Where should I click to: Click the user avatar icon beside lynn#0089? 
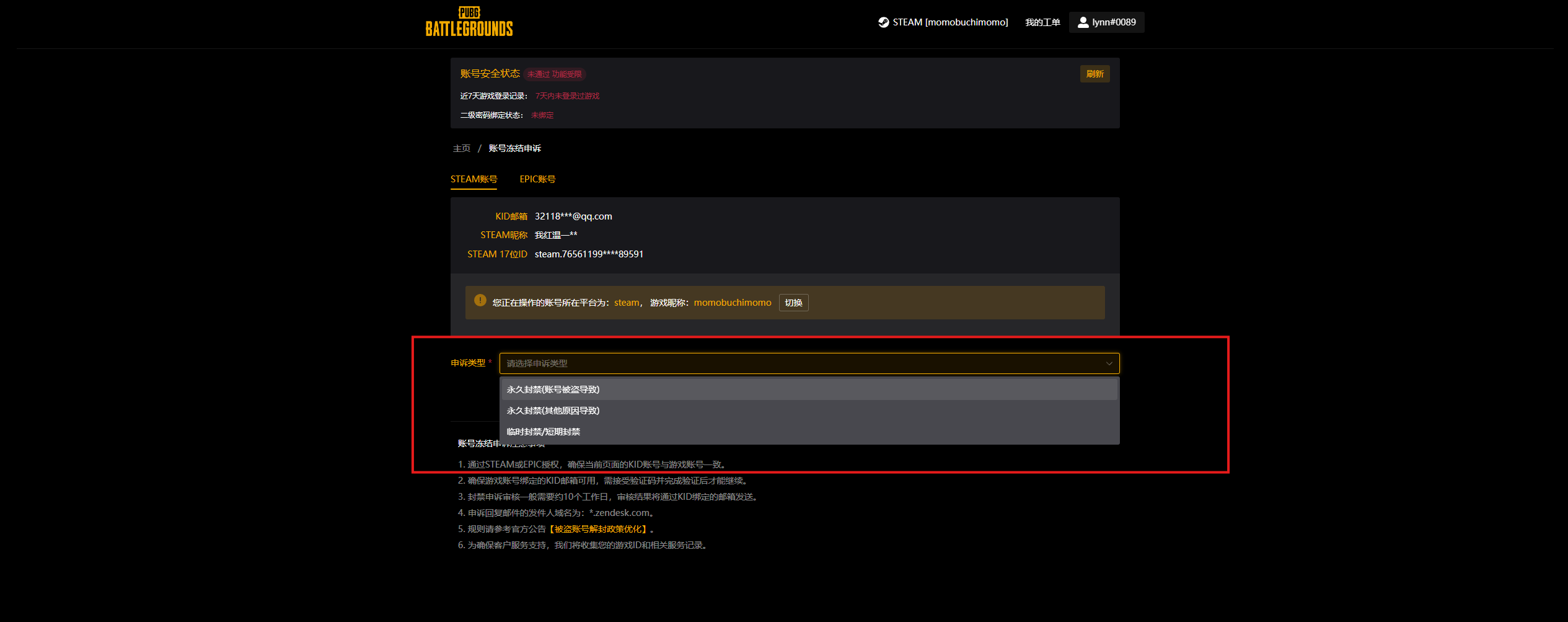(1083, 22)
